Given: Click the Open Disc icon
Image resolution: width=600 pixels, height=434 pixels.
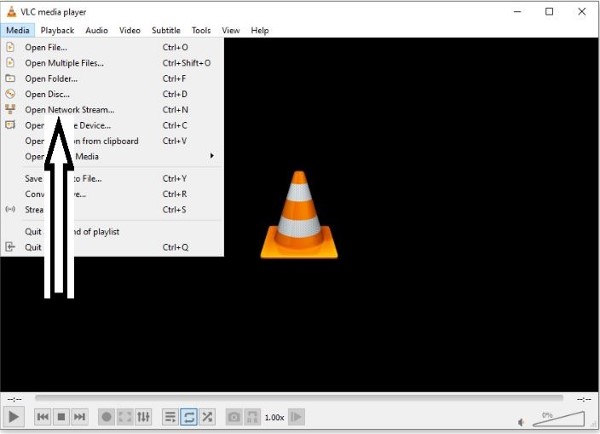Looking at the screenshot, I should point(10,94).
